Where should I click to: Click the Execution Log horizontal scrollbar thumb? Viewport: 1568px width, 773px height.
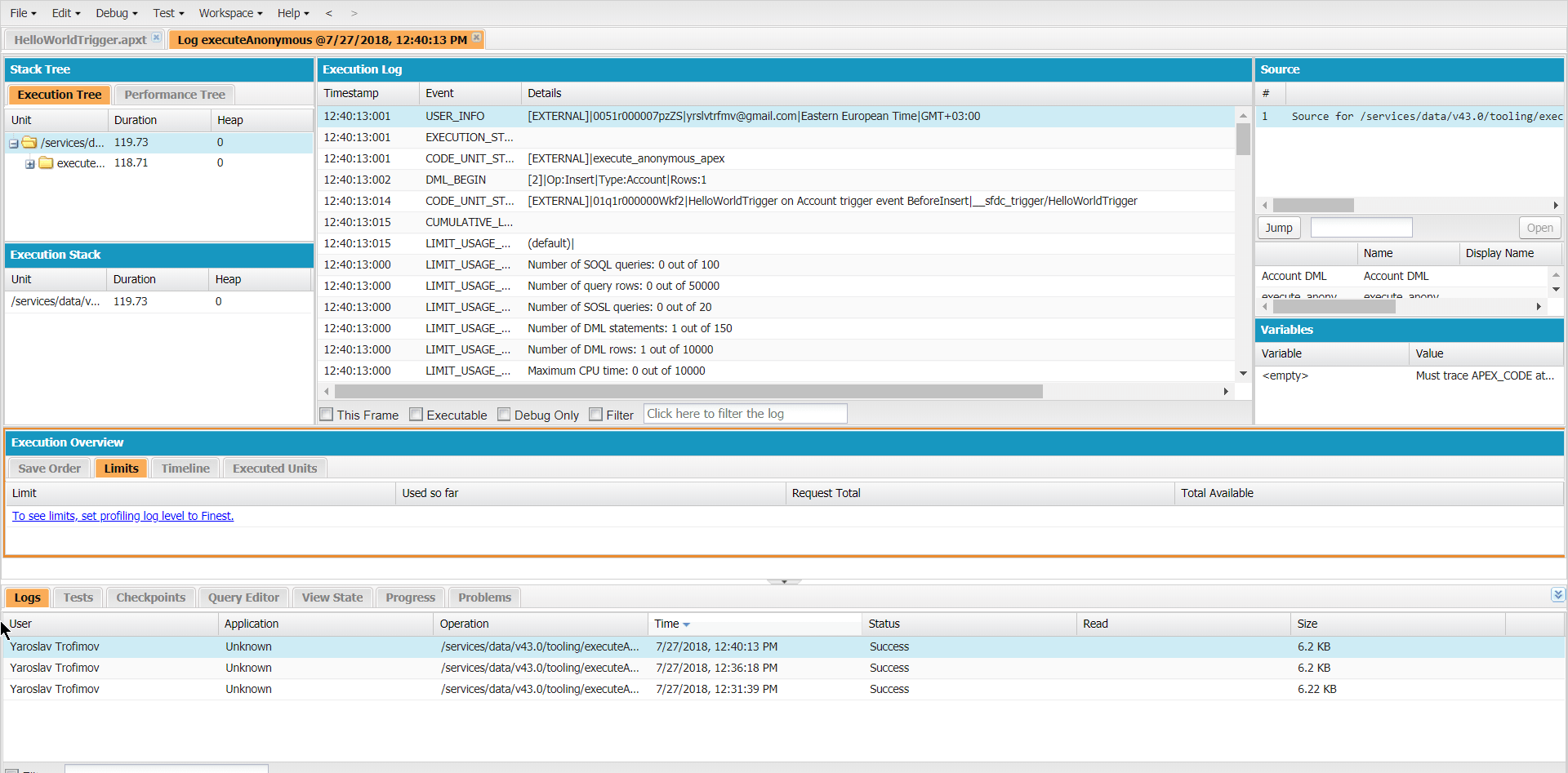(x=688, y=392)
